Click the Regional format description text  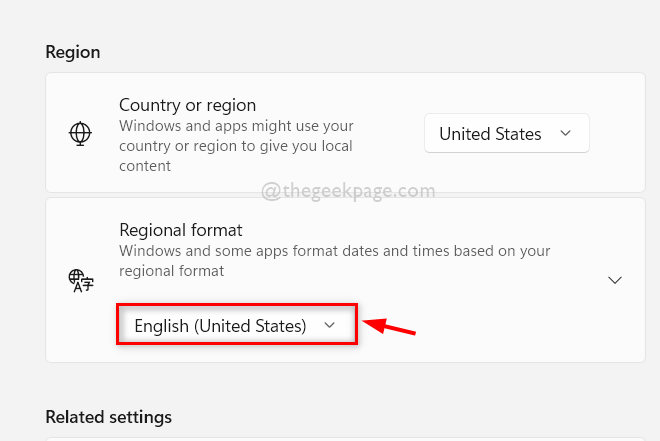(334, 260)
